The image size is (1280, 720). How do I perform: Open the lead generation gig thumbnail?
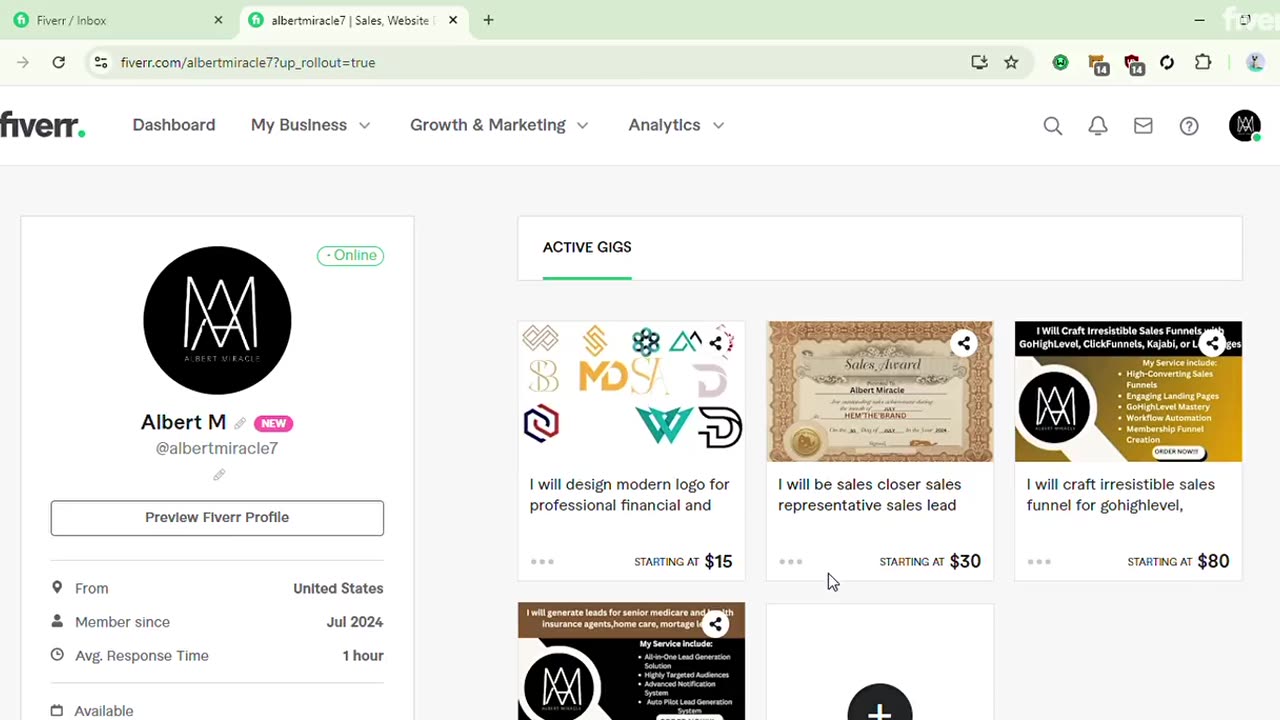(x=631, y=661)
